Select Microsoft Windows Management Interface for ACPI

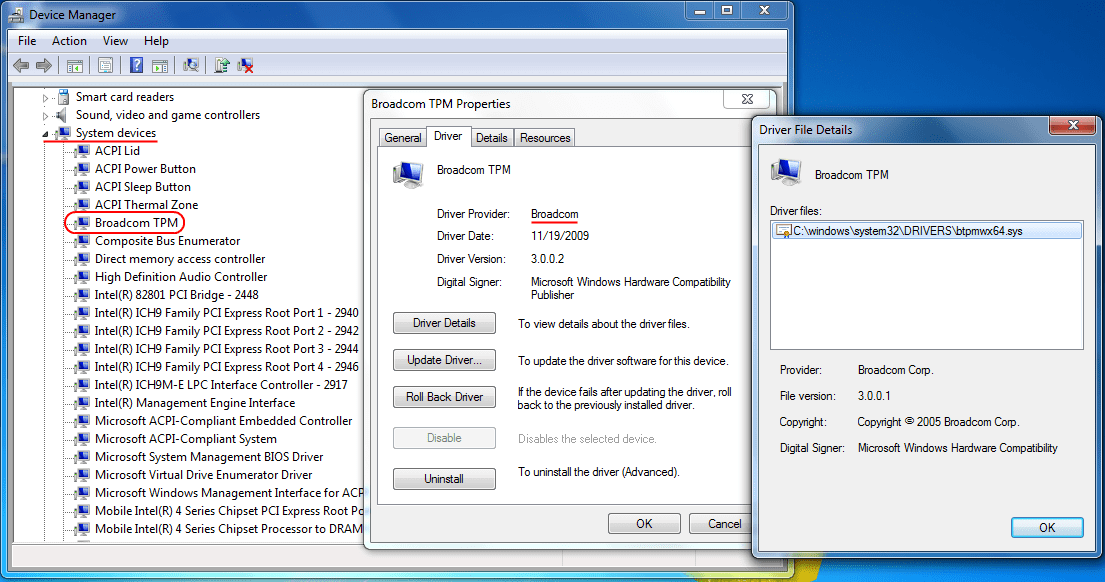click(x=229, y=493)
